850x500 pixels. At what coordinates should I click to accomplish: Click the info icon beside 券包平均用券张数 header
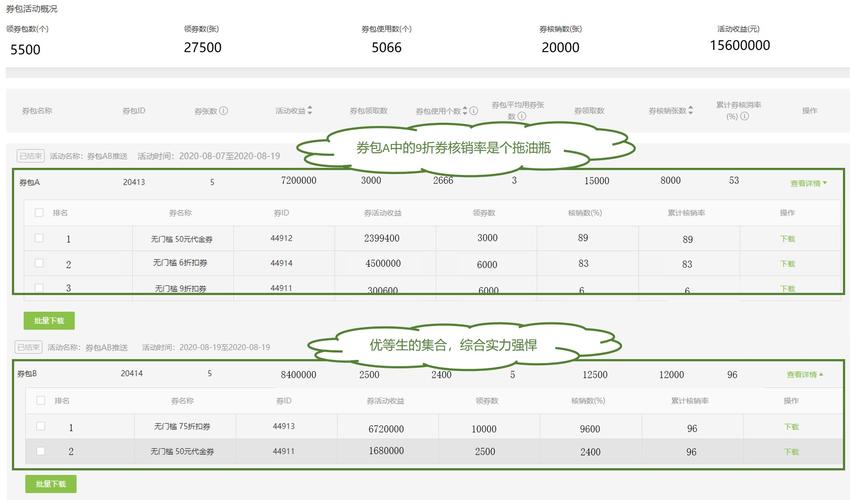[x=521, y=116]
